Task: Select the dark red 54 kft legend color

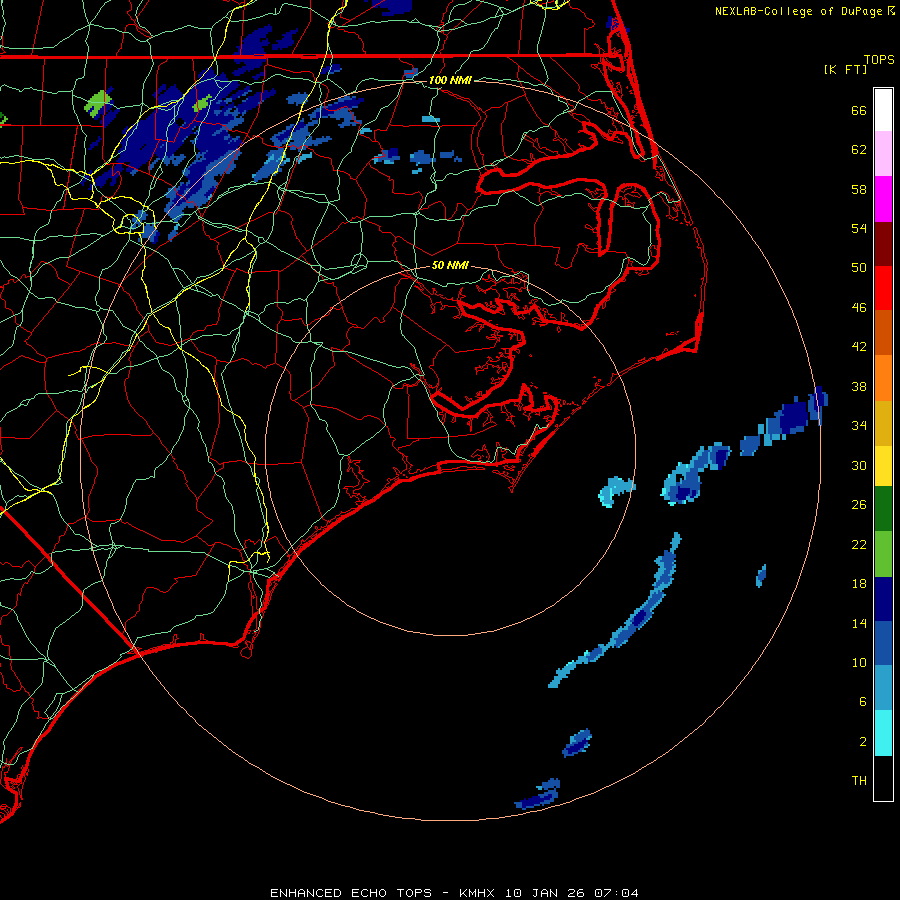Action: [883, 243]
